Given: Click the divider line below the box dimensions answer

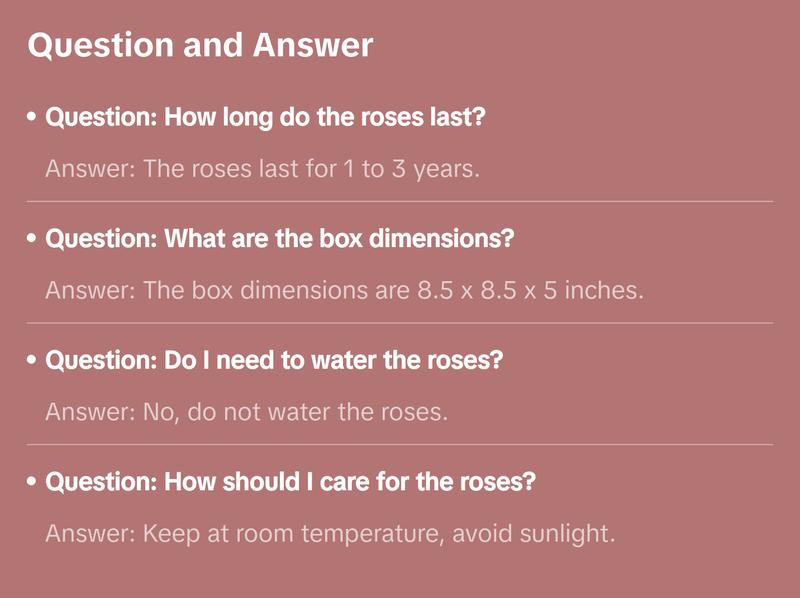Looking at the screenshot, I should 400,323.
